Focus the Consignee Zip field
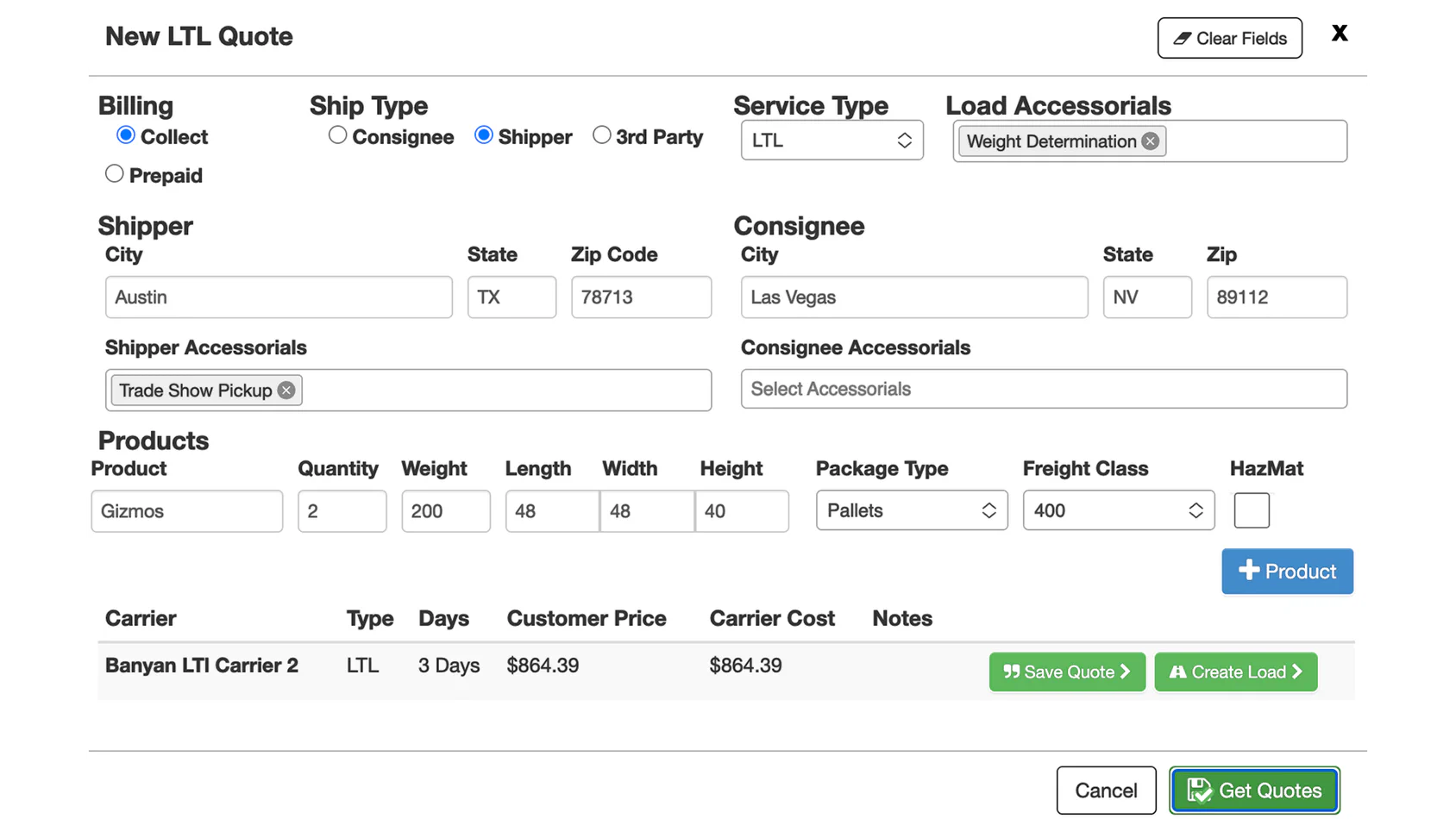 point(1276,297)
